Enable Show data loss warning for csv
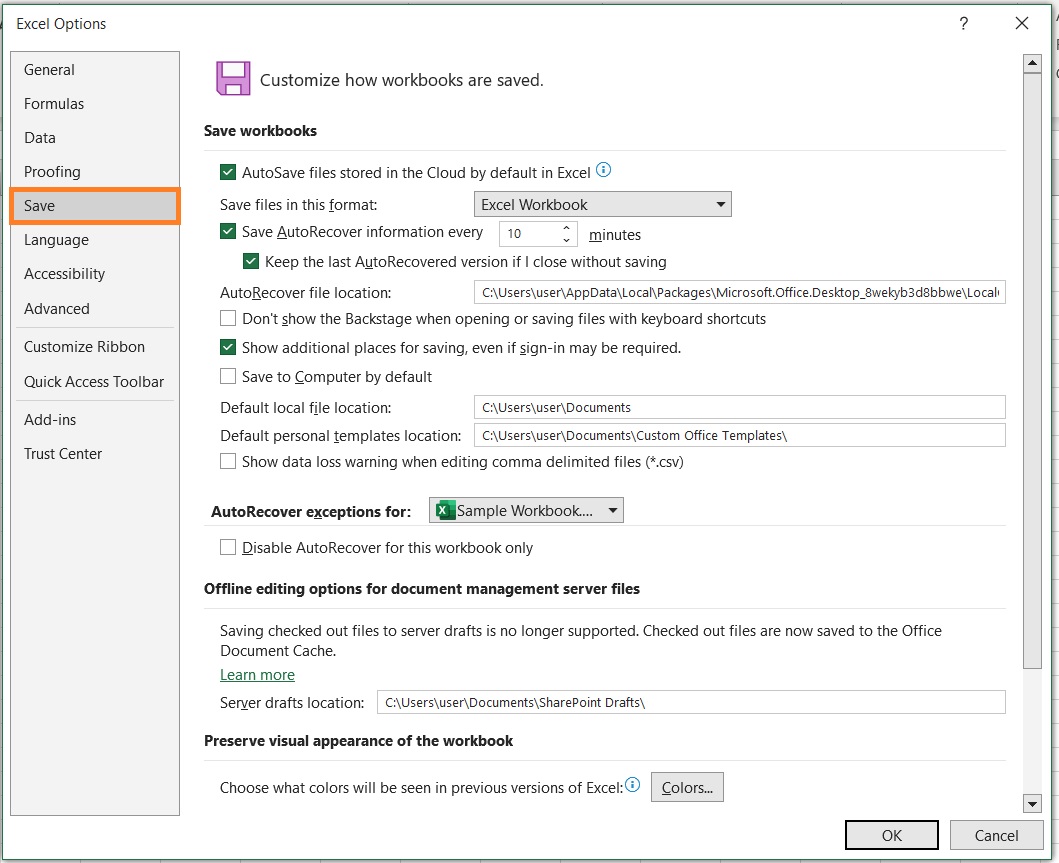The width and height of the screenshot is (1059, 863). [x=228, y=461]
